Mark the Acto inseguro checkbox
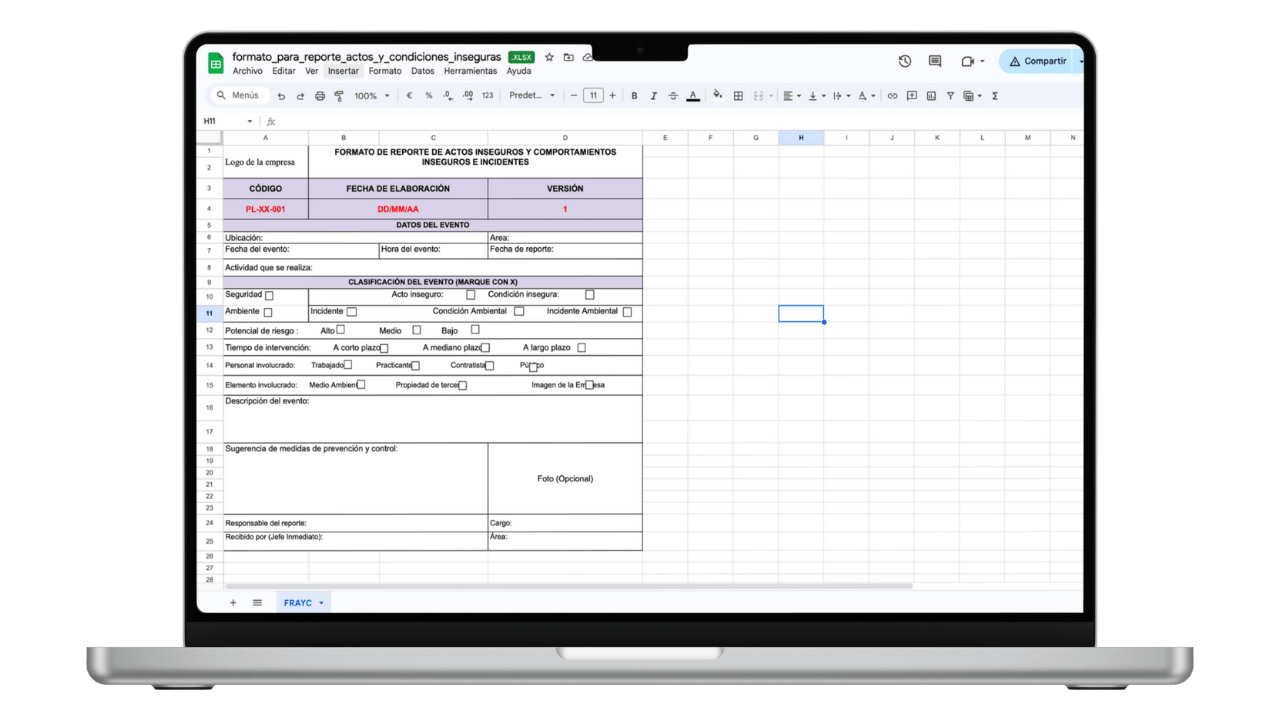Screen dimensions: 1280x720 470,294
